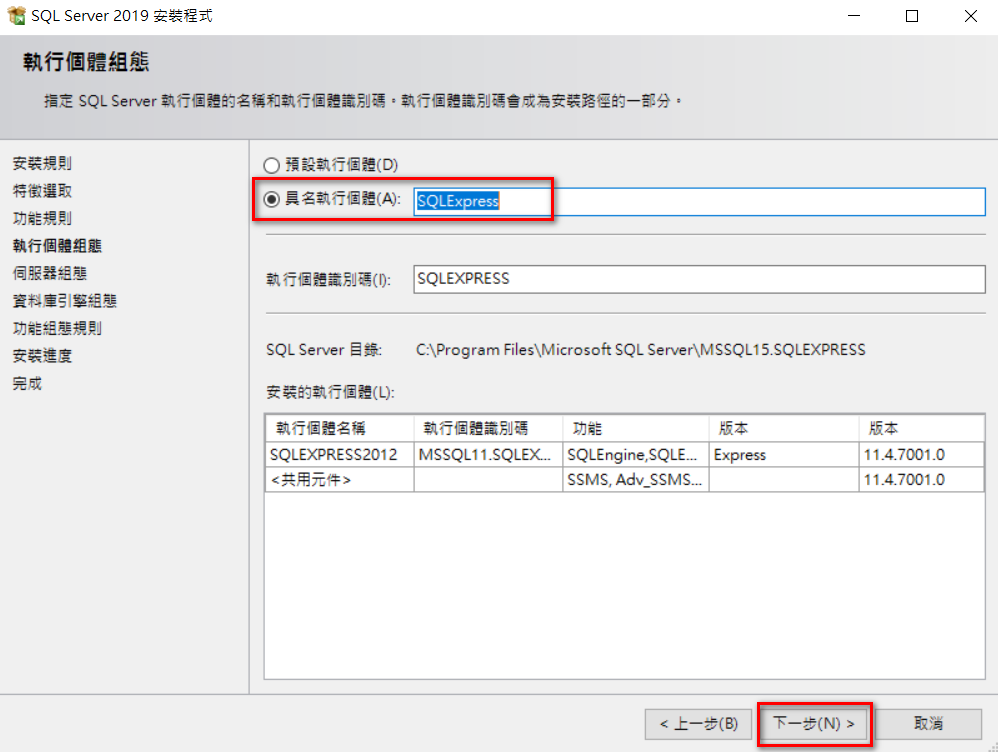Select 功能組態規則 step in the sidebar

tap(57, 328)
